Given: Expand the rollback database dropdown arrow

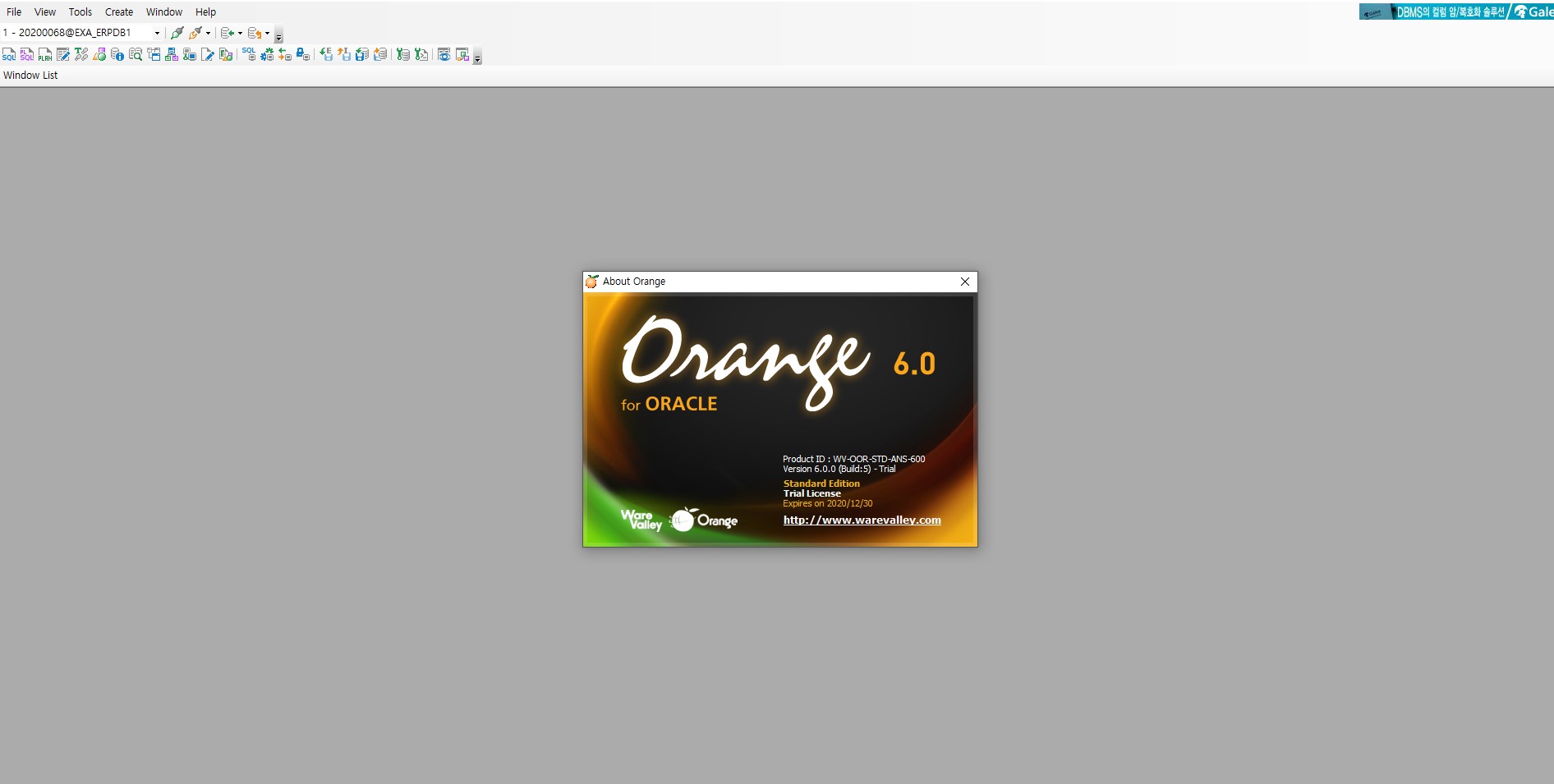Looking at the screenshot, I should 267,34.
